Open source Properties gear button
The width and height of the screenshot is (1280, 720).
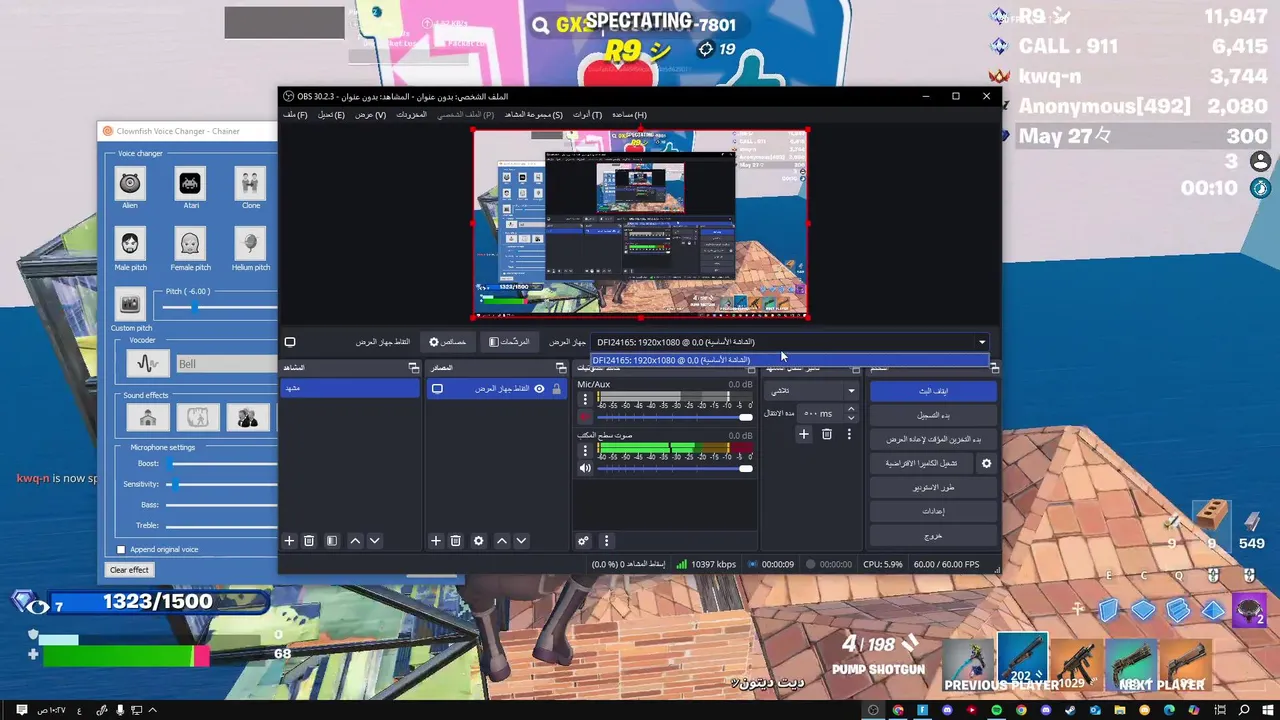448,342
